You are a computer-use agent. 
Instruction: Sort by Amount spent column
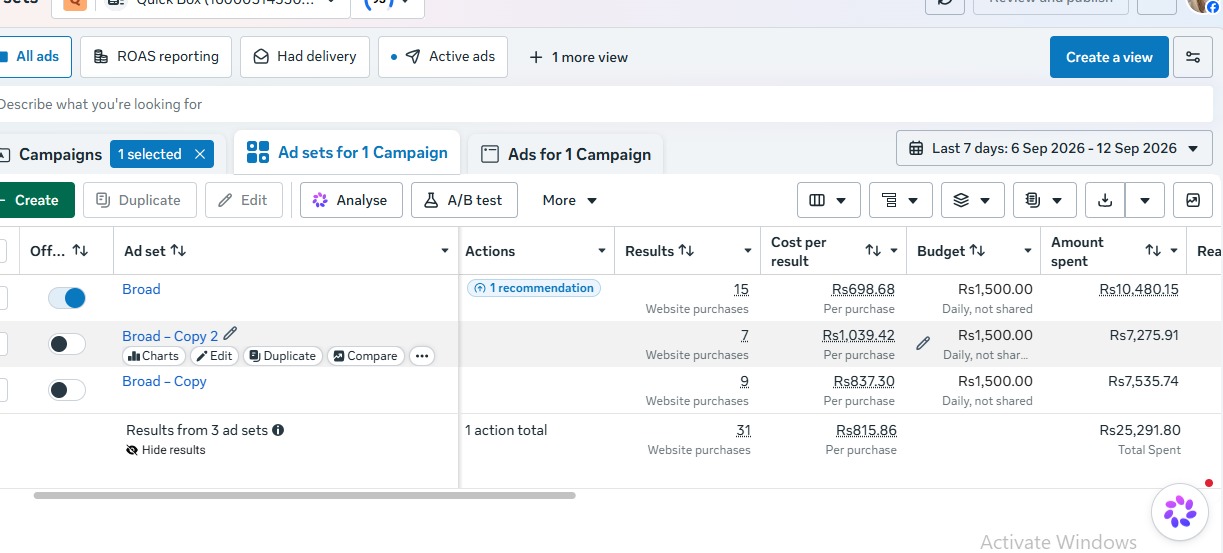[x=1153, y=251]
